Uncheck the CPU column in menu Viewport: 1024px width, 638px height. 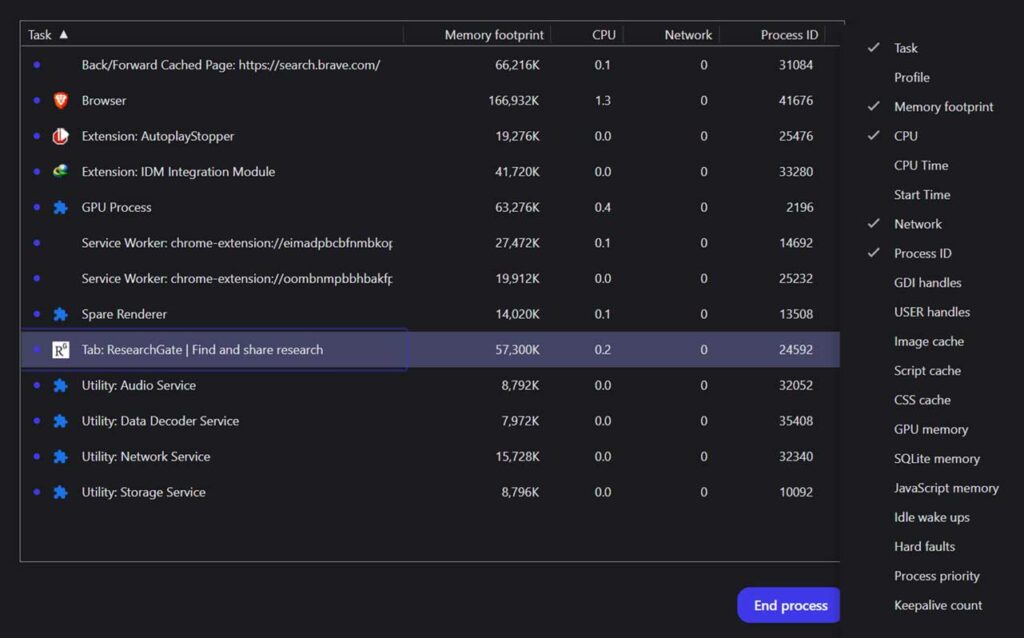click(x=905, y=136)
